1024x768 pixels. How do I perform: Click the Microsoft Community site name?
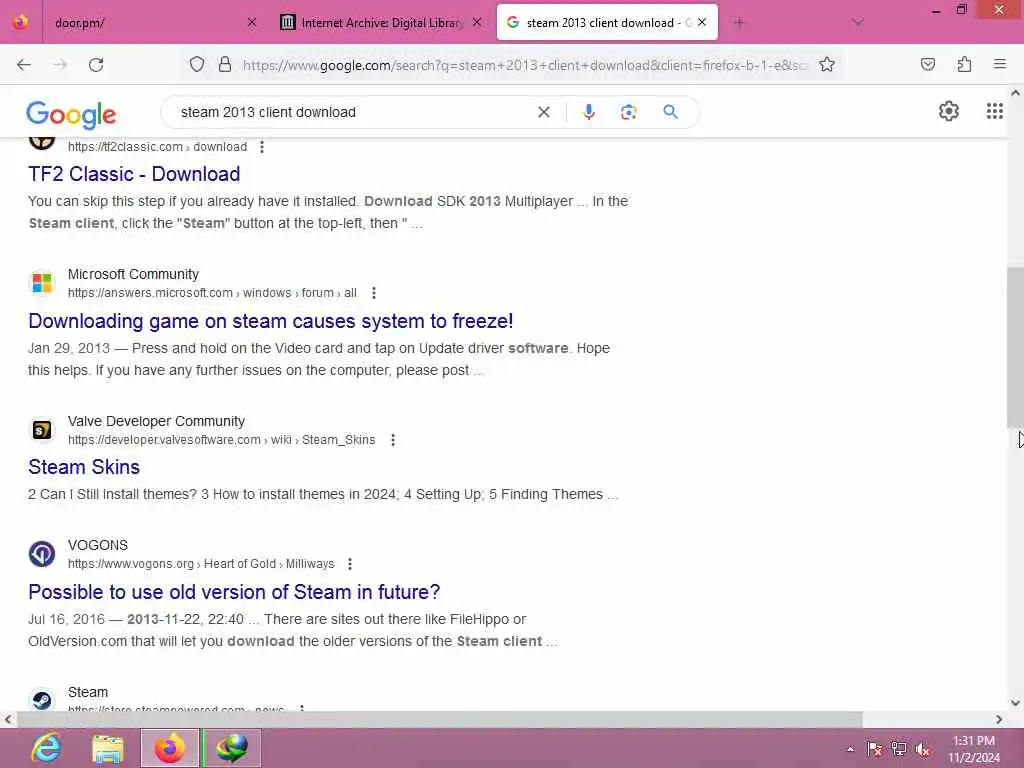[133, 274]
